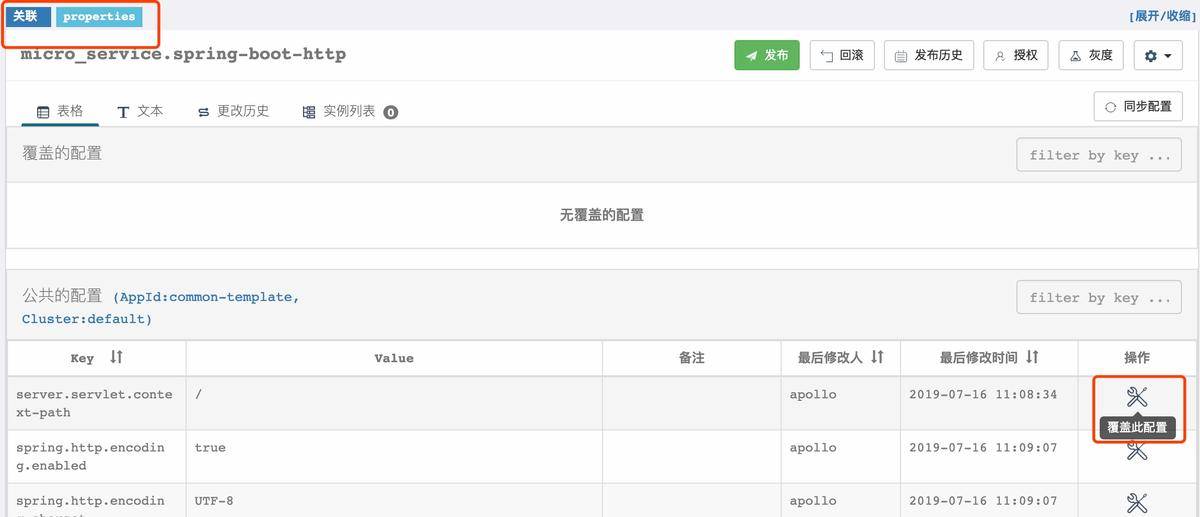The height and width of the screenshot is (517, 1200).
Task: Click the value cell showing UTF-8
Action: point(394,500)
